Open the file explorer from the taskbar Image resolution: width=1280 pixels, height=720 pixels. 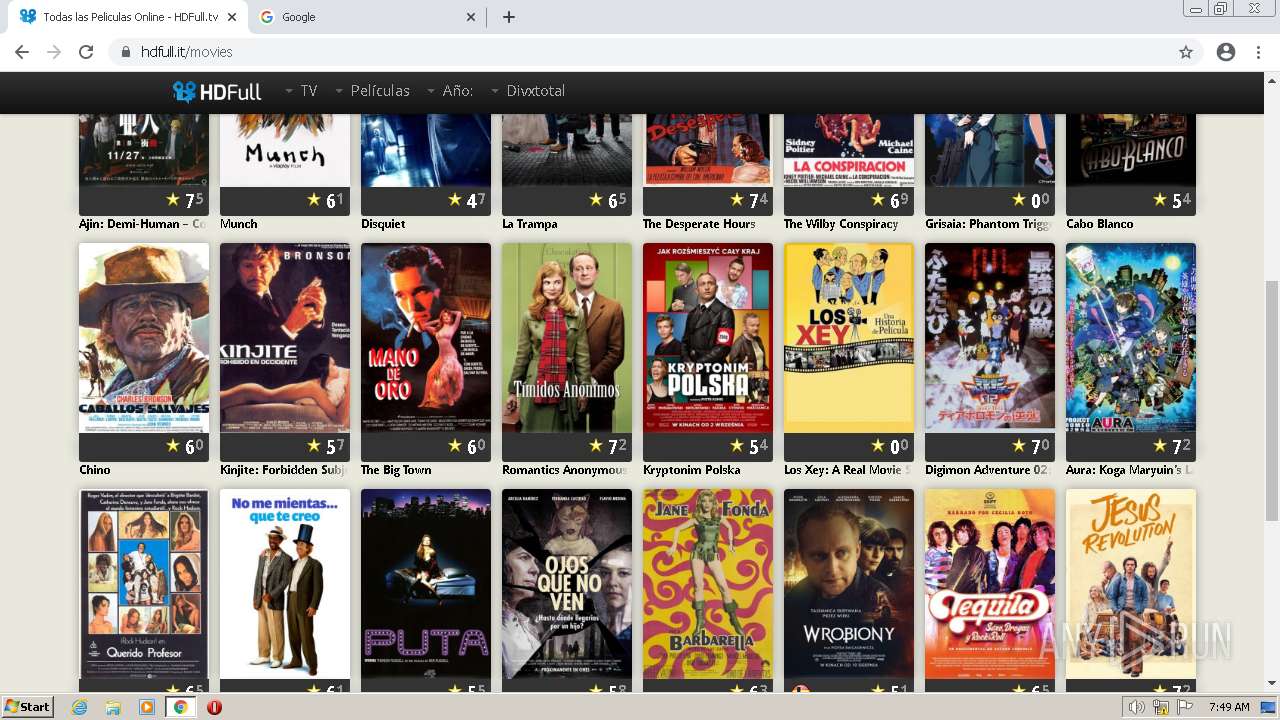point(113,707)
